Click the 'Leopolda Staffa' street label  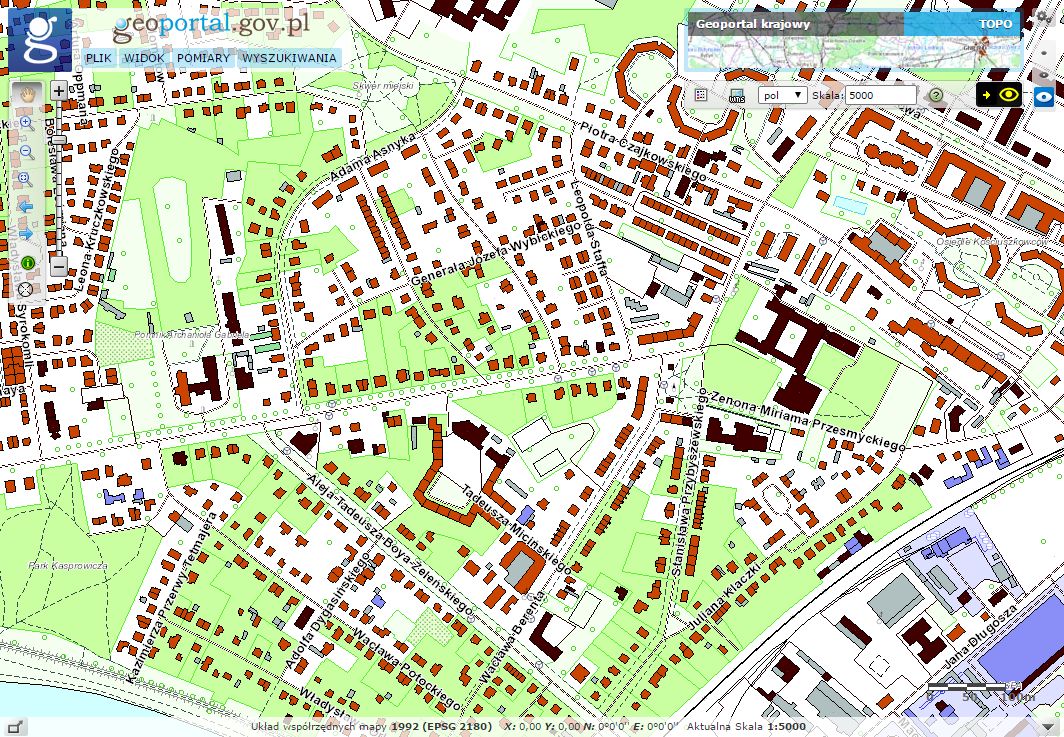(589, 229)
